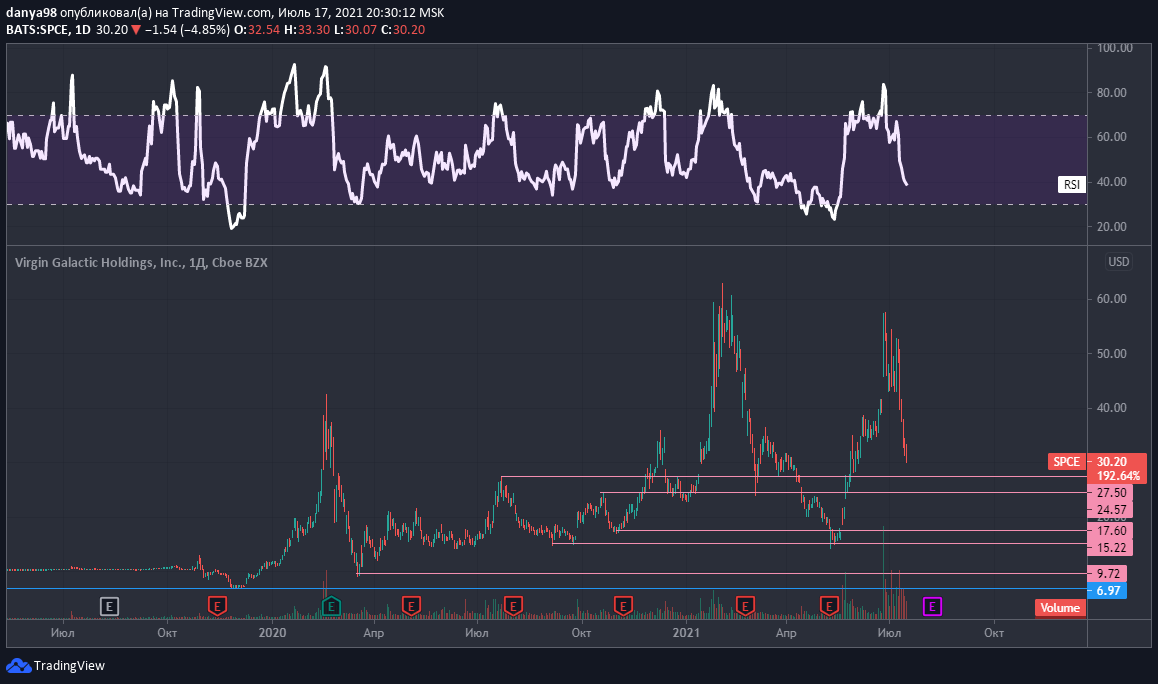The image size is (1158, 684).
Task: Click the gray E earnings marker
Action: 109,607
